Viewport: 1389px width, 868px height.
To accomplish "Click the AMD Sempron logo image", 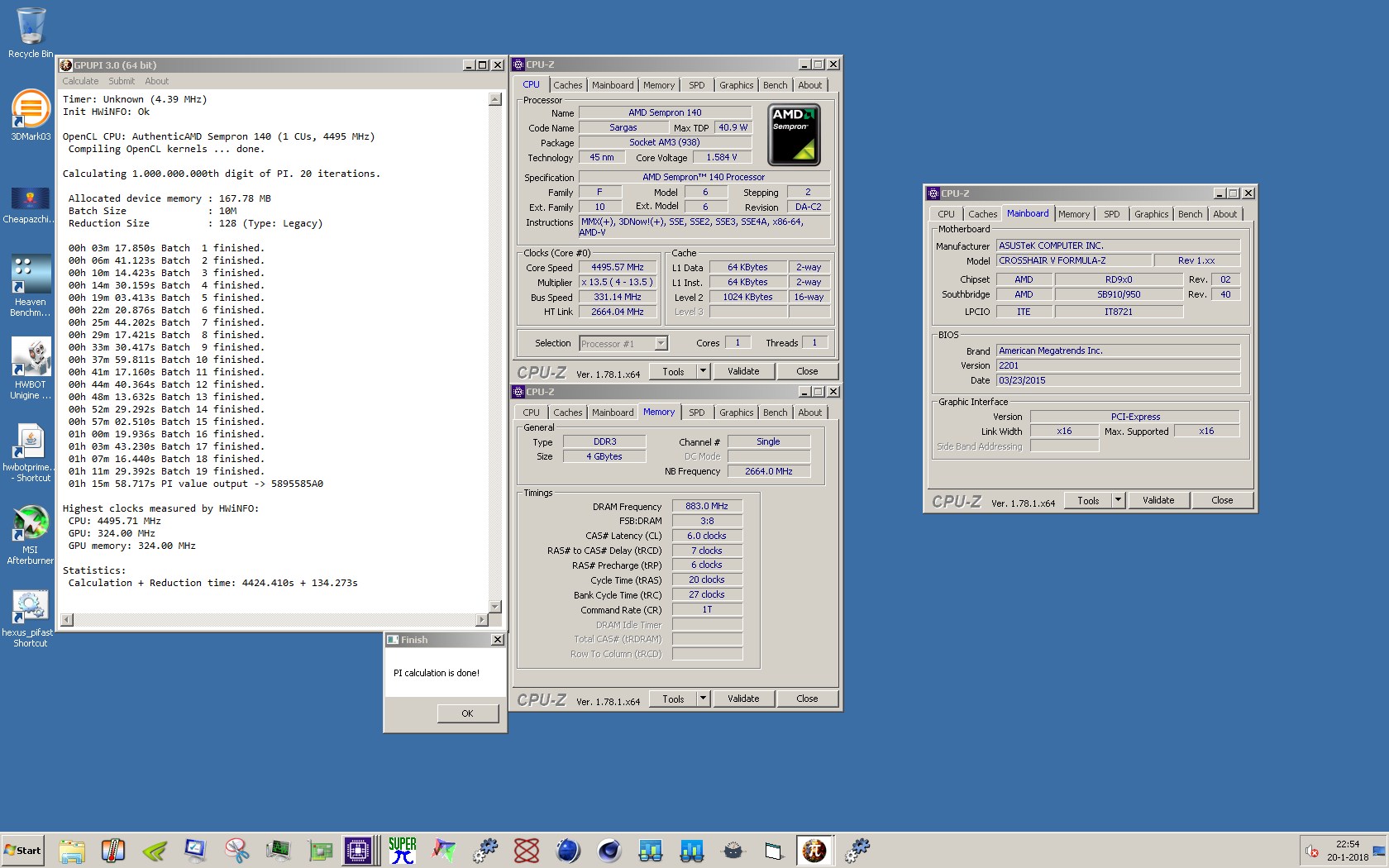I will click(x=794, y=135).
